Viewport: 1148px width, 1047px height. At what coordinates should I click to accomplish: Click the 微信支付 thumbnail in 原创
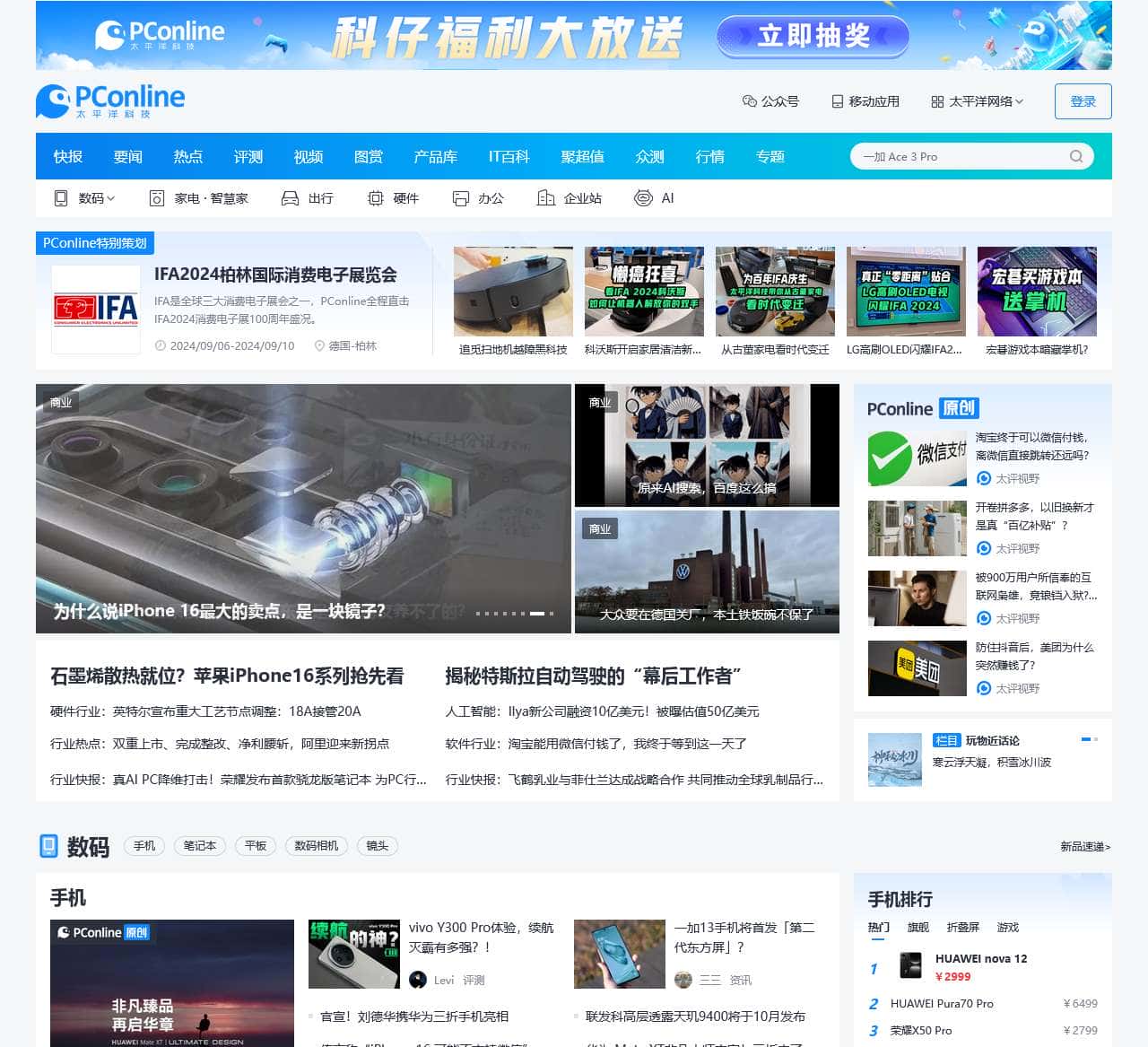click(918, 458)
